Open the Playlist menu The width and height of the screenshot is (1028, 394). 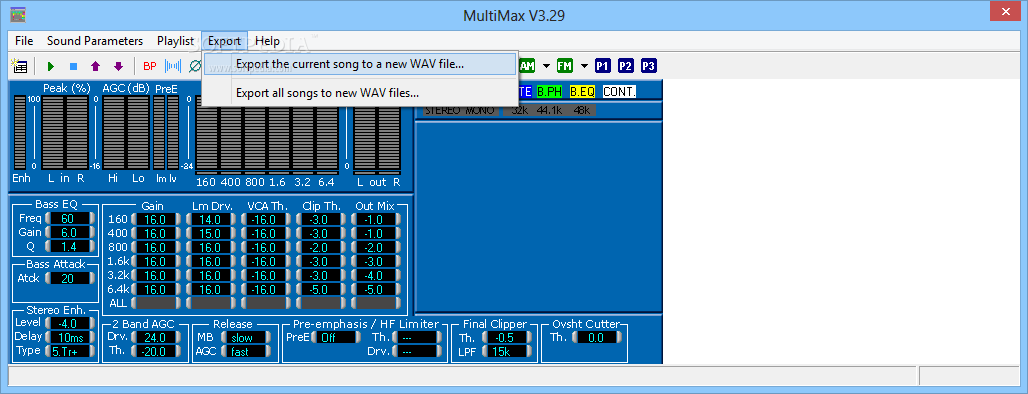pyautogui.click(x=175, y=41)
